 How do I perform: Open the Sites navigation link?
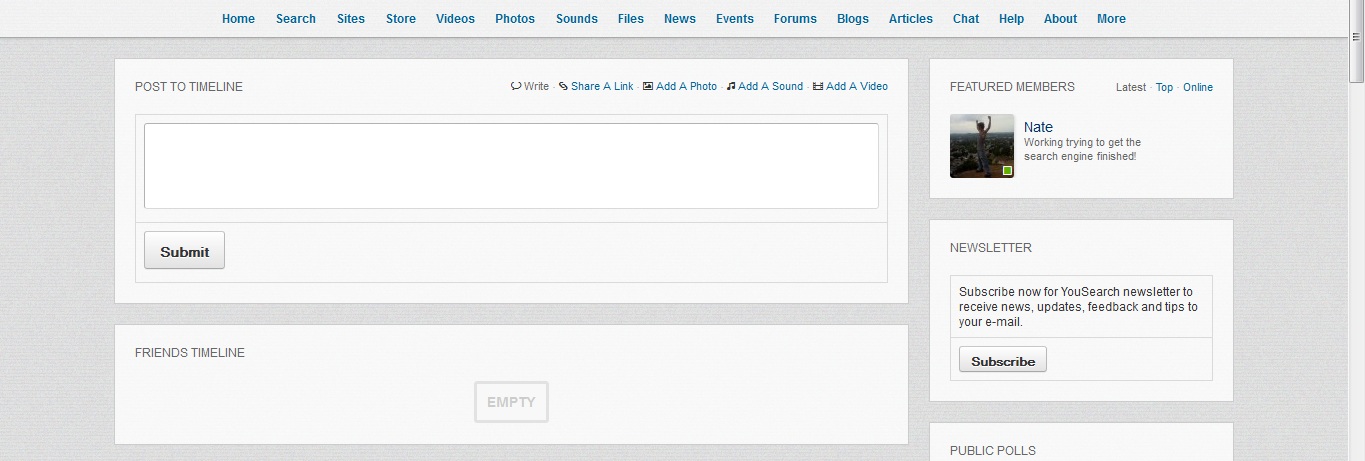pos(351,19)
